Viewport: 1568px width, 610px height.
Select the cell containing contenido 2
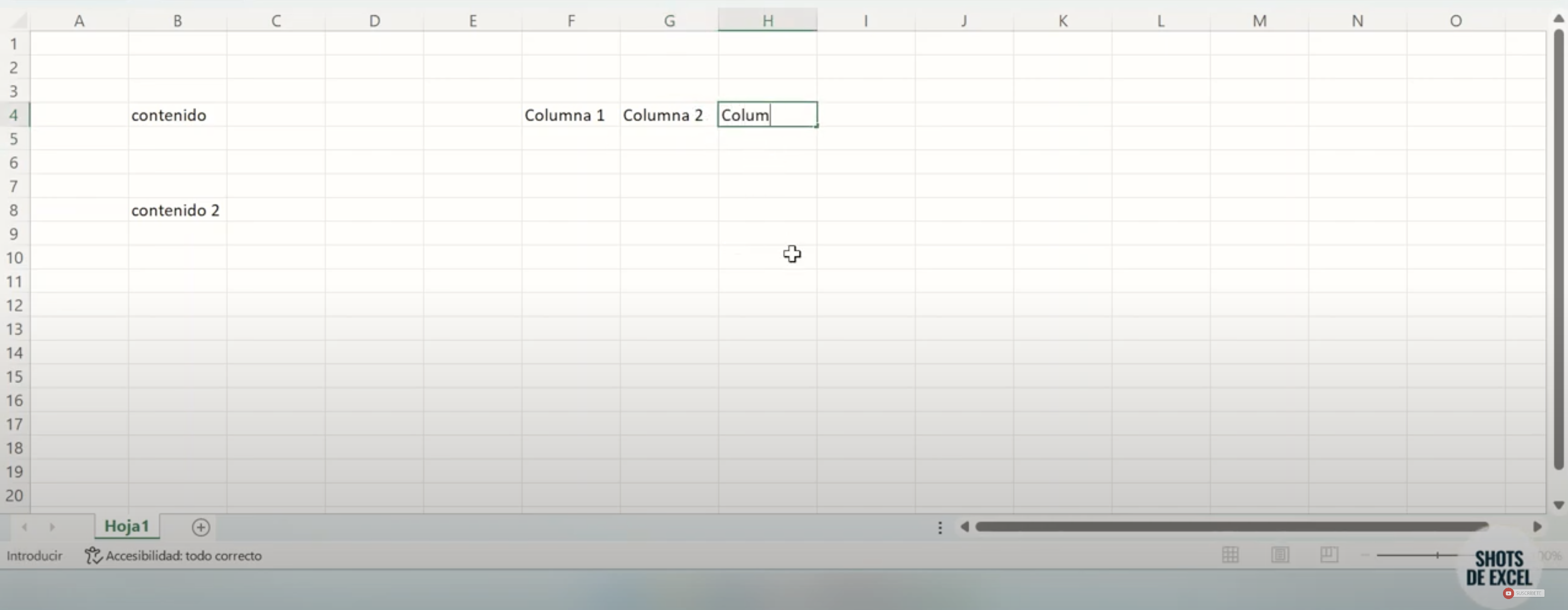[x=176, y=210]
